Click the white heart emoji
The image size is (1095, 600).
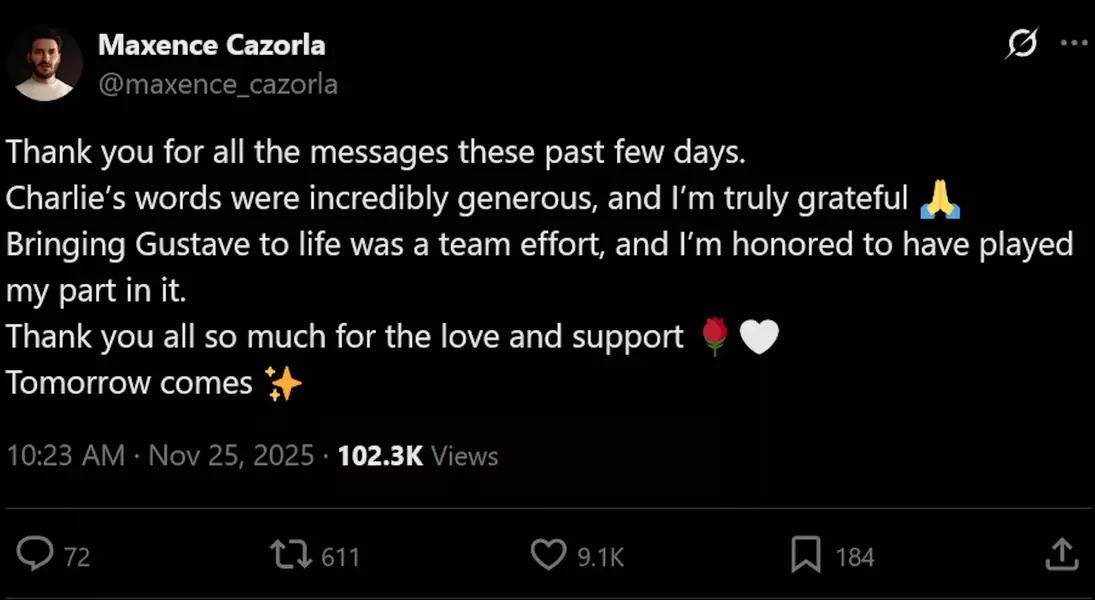[x=758, y=337]
